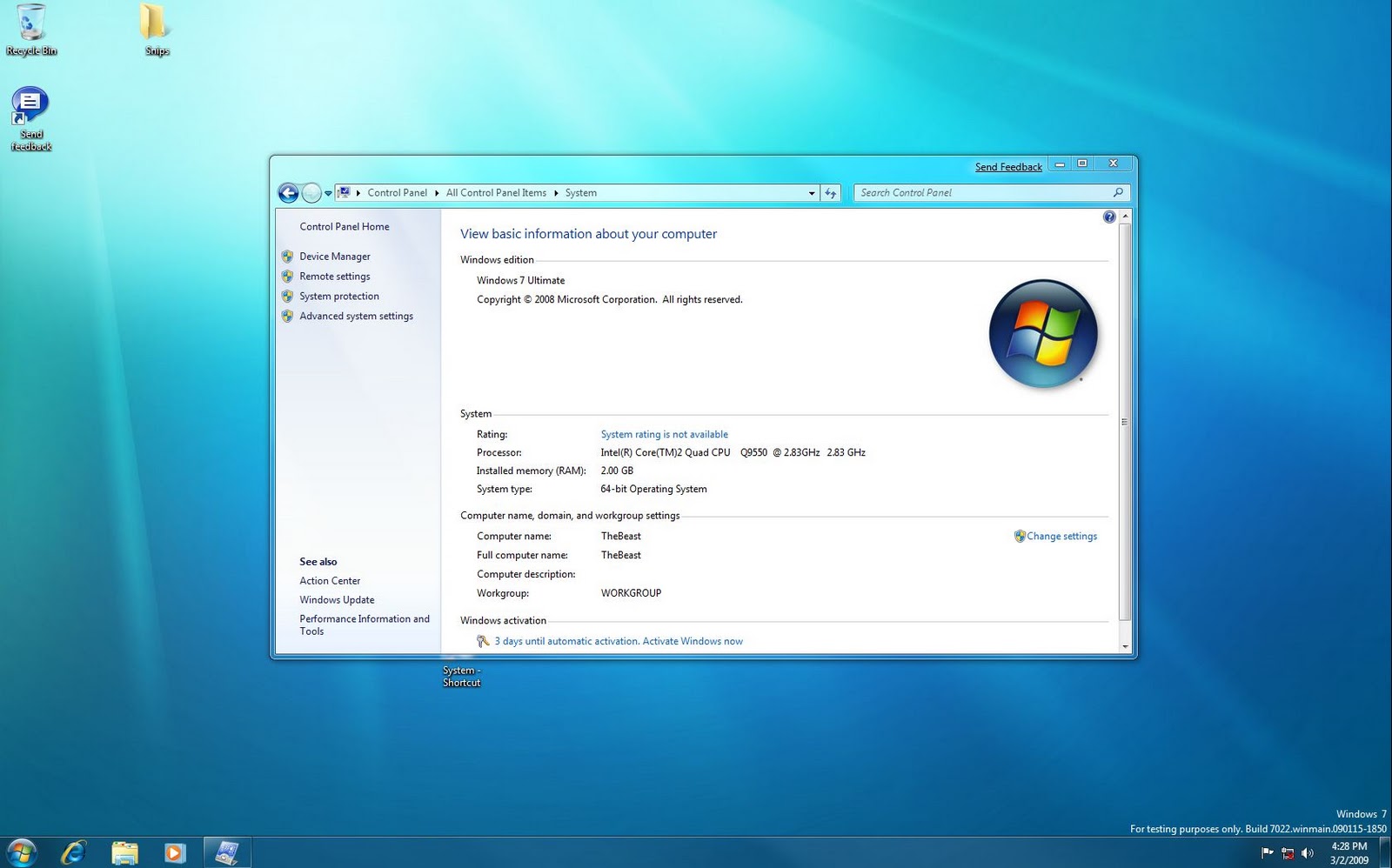Click the shield icon beside Advanced system settings
1392x868 pixels.
tap(287, 317)
